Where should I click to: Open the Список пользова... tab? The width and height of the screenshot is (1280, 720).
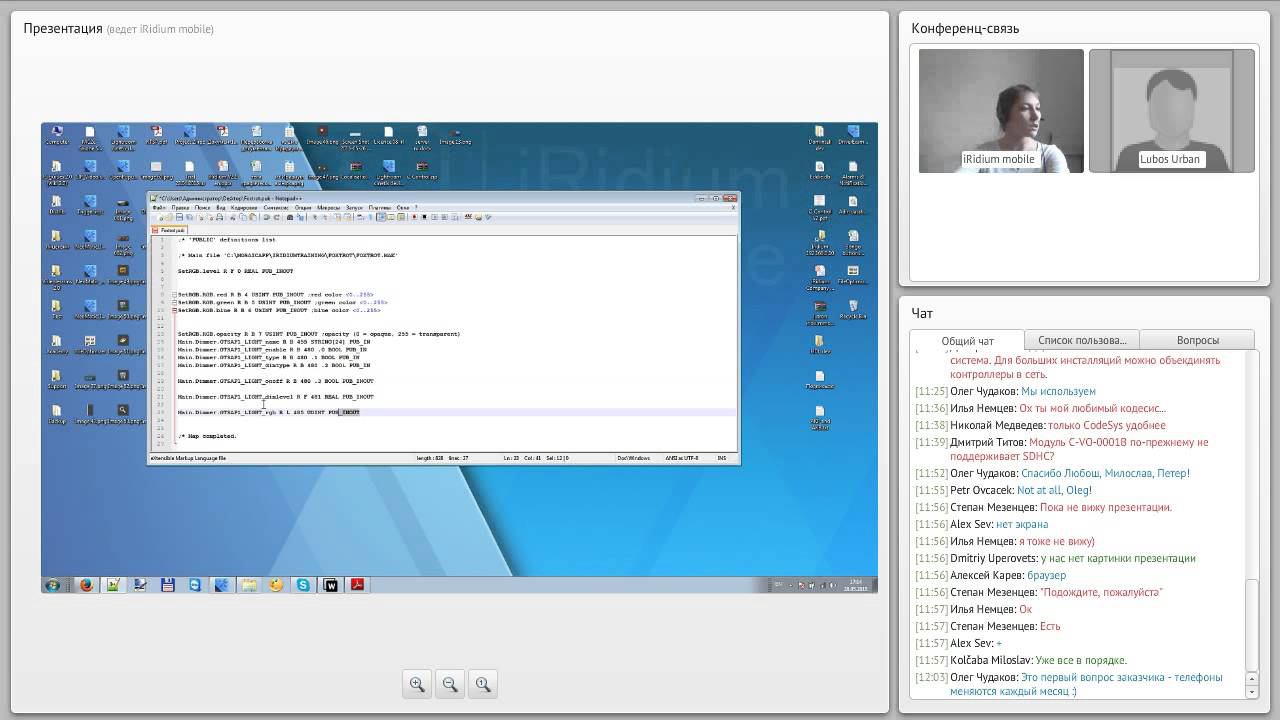coord(1082,340)
